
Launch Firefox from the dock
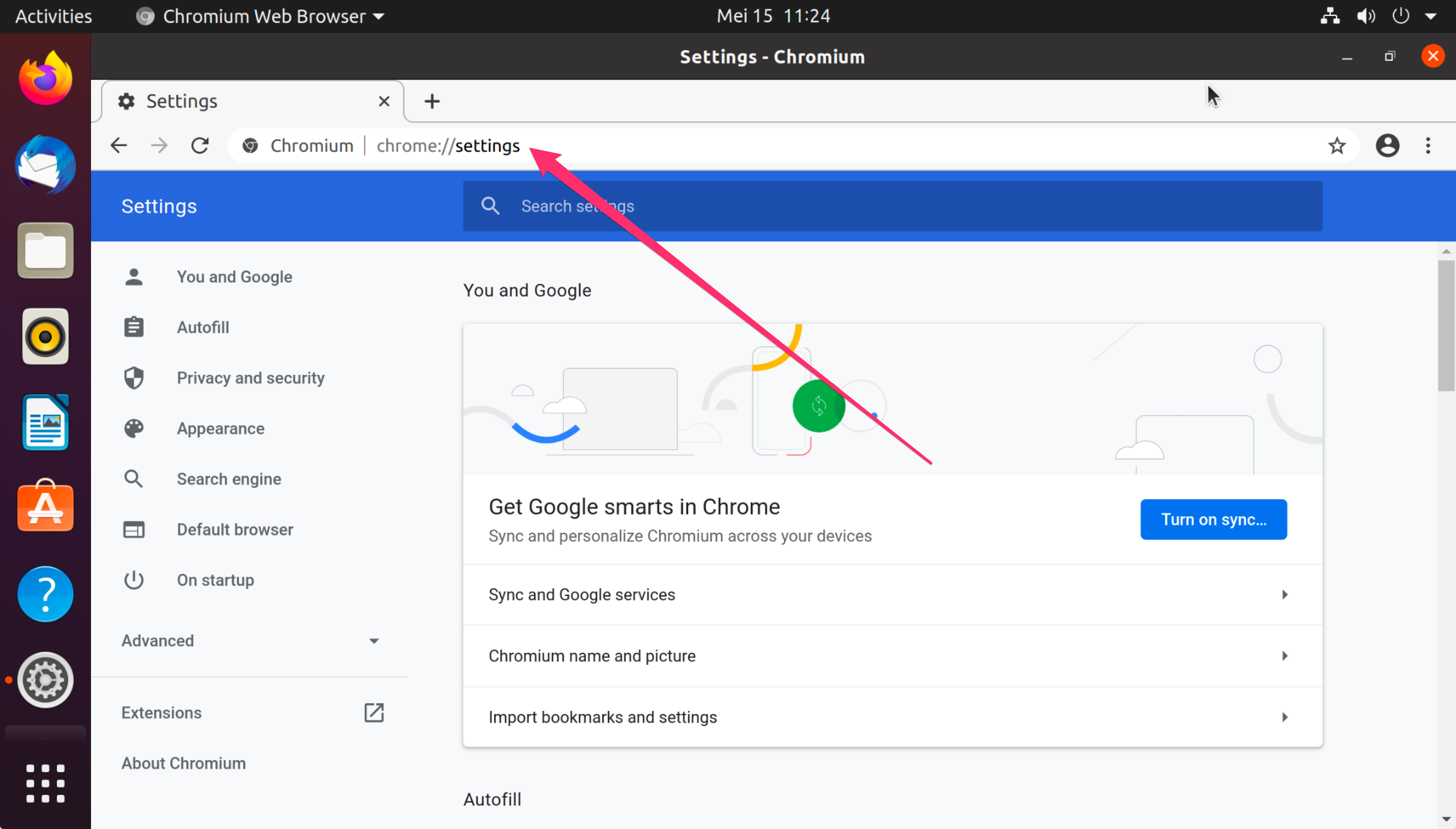pos(45,79)
